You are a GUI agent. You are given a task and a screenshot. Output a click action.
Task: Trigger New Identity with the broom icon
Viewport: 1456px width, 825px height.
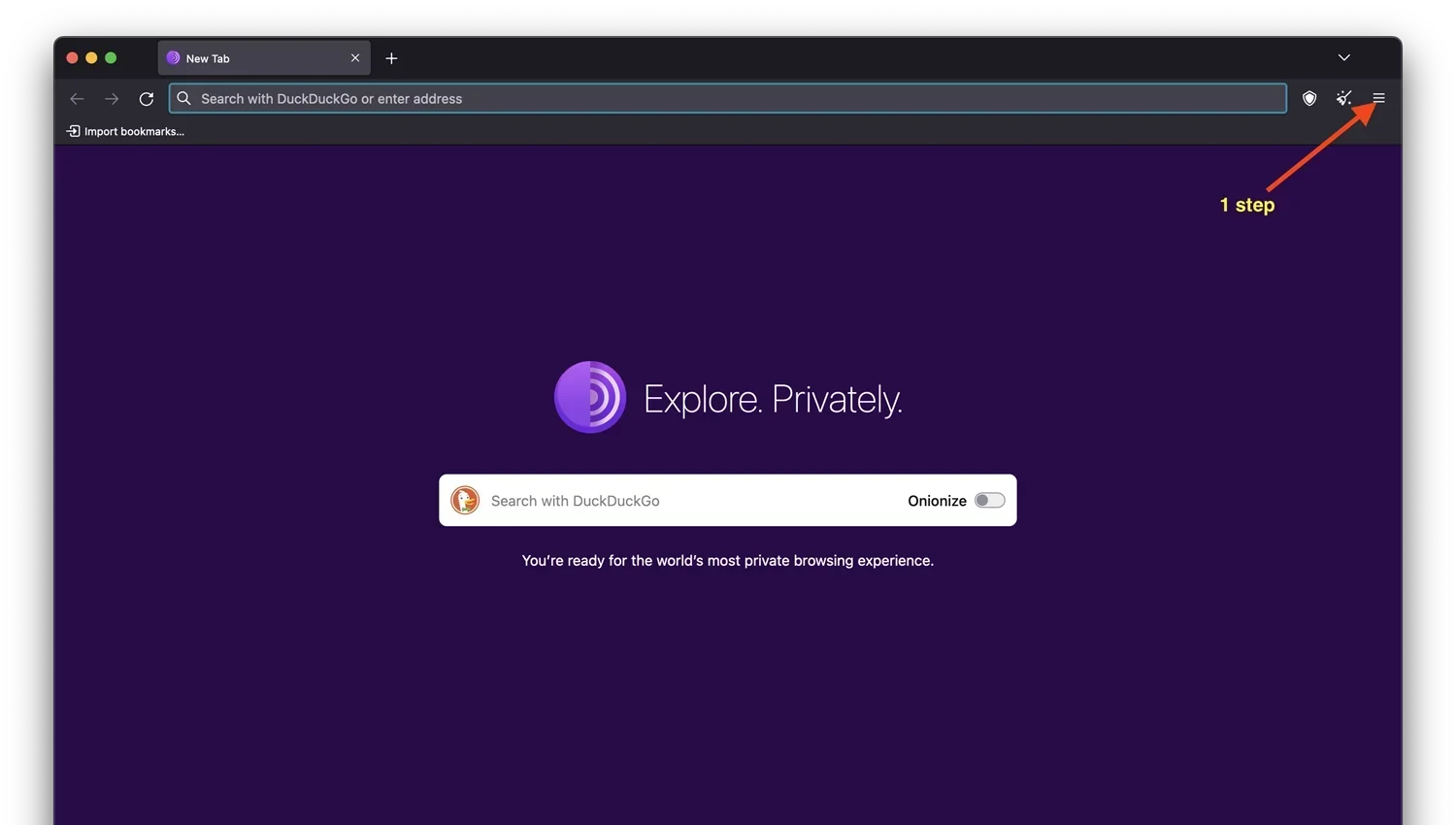[x=1343, y=98]
